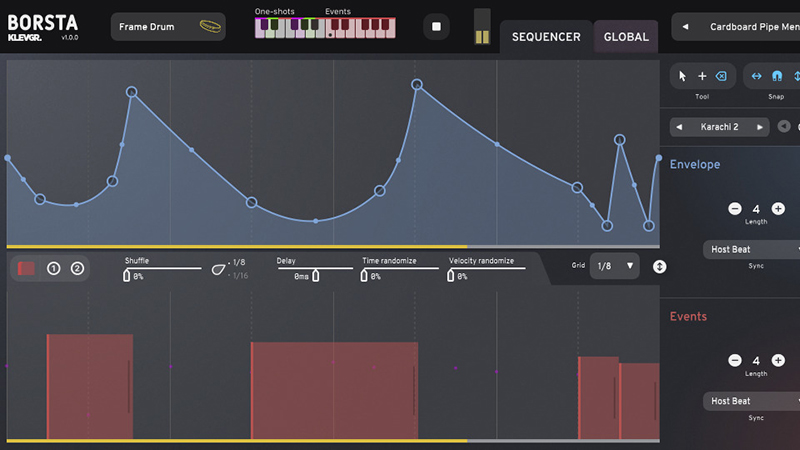Open the Envelope Sync Host Beat dropdown

[x=753, y=249]
